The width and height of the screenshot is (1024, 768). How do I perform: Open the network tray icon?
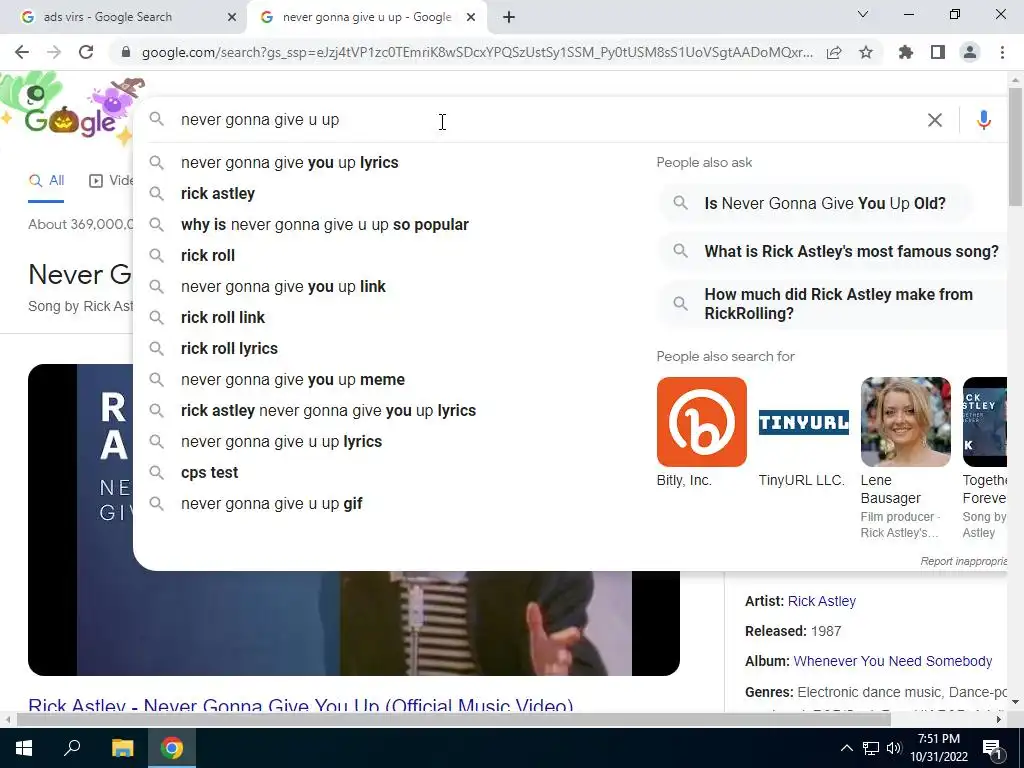point(871,748)
